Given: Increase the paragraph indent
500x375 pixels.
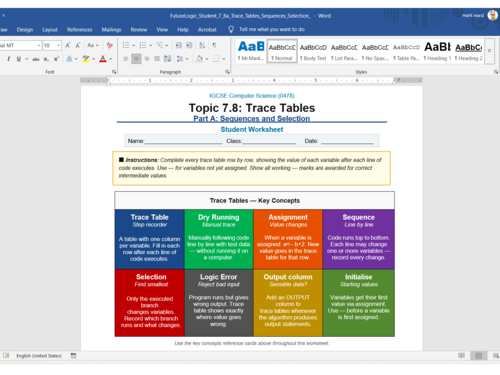Looking at the screenshot, I should (x=189, y=45).
